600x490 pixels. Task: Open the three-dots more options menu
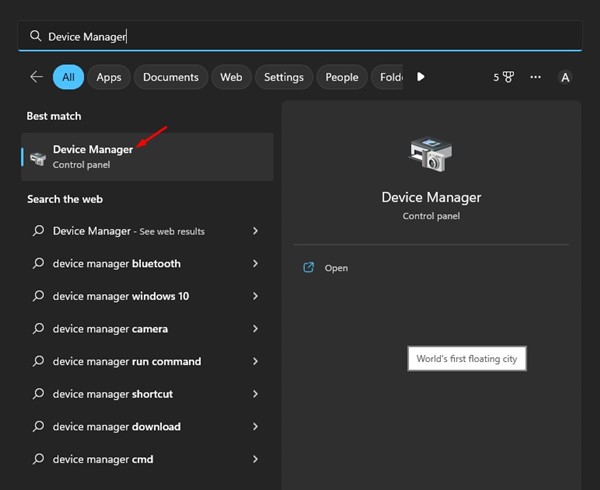tap(536, 77)
